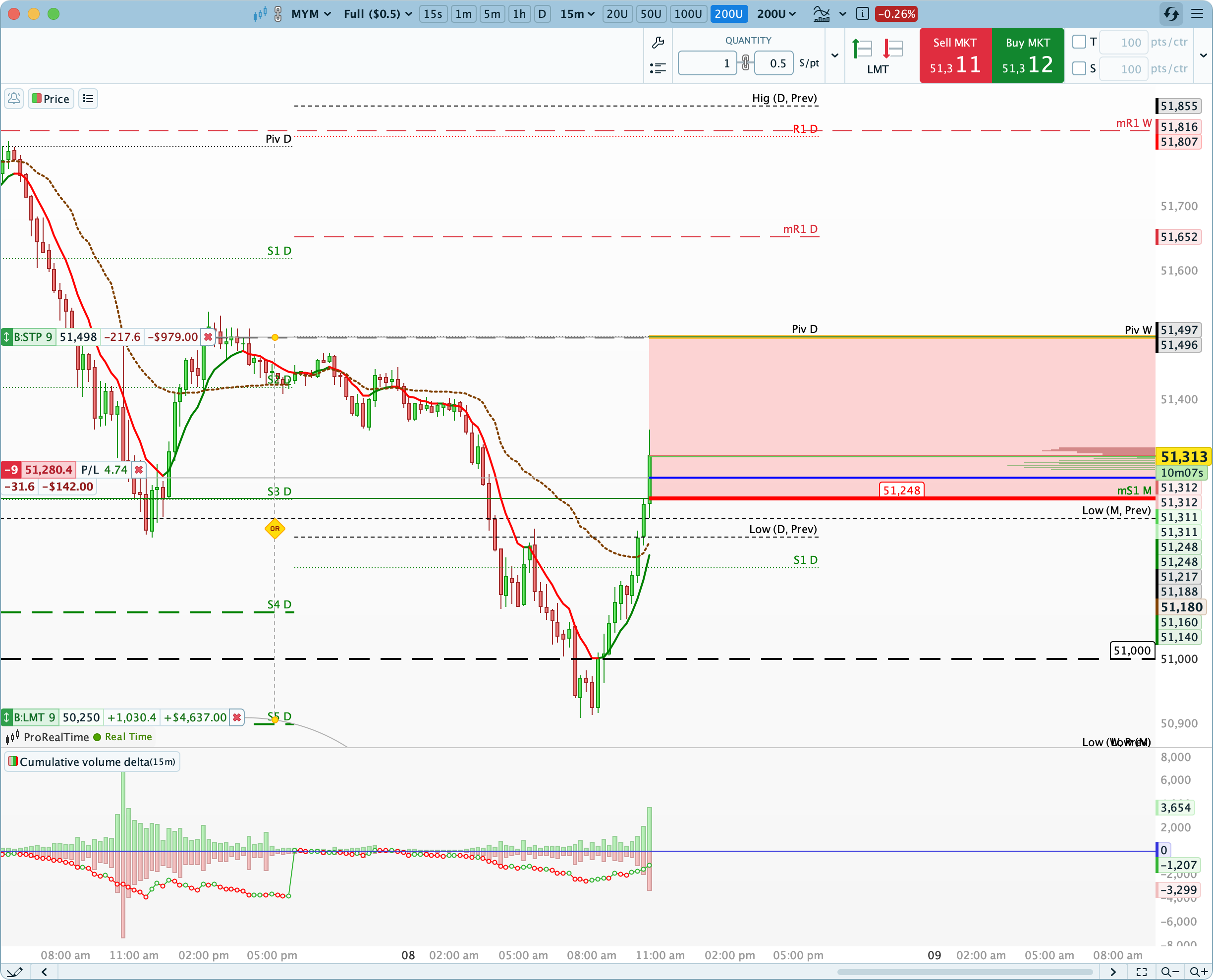This screenshot has height=980, width=1213.
Task: Click the green buy limit order icon
Action: 862,49
